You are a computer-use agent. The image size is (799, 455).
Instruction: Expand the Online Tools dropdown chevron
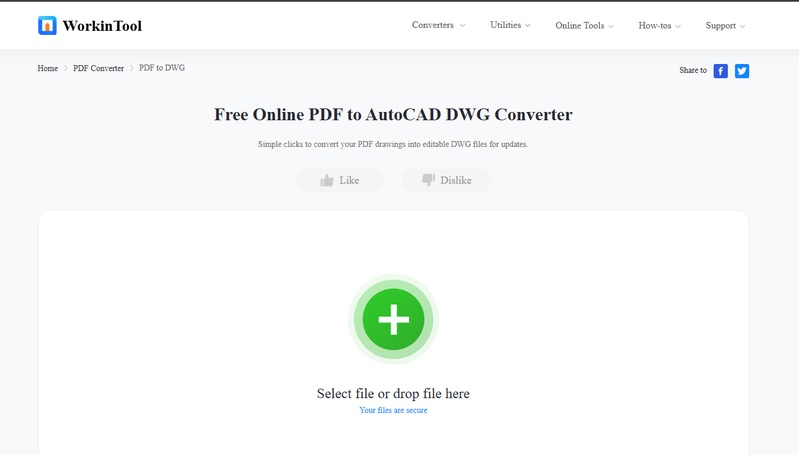click(611, 26)
